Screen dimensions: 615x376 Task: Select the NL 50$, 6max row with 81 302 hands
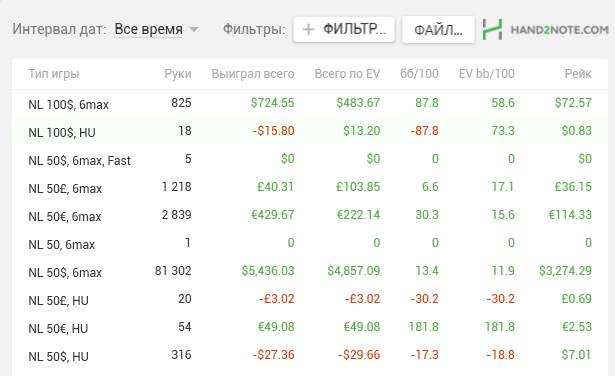[x=310, y=271]
